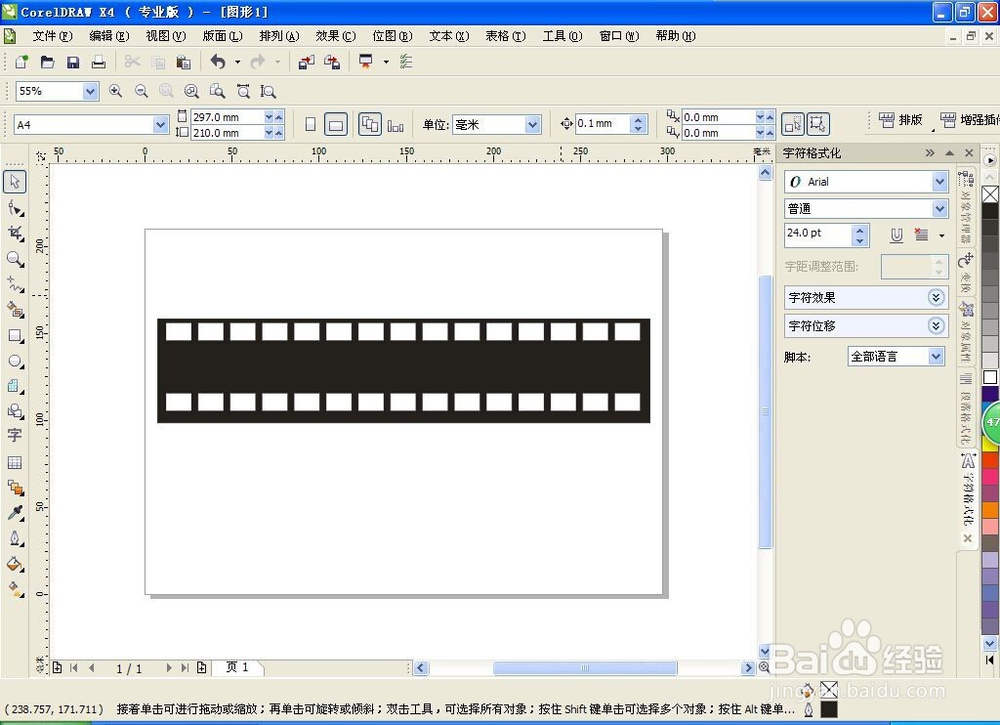Click the Paste icon

click(184, 62)
